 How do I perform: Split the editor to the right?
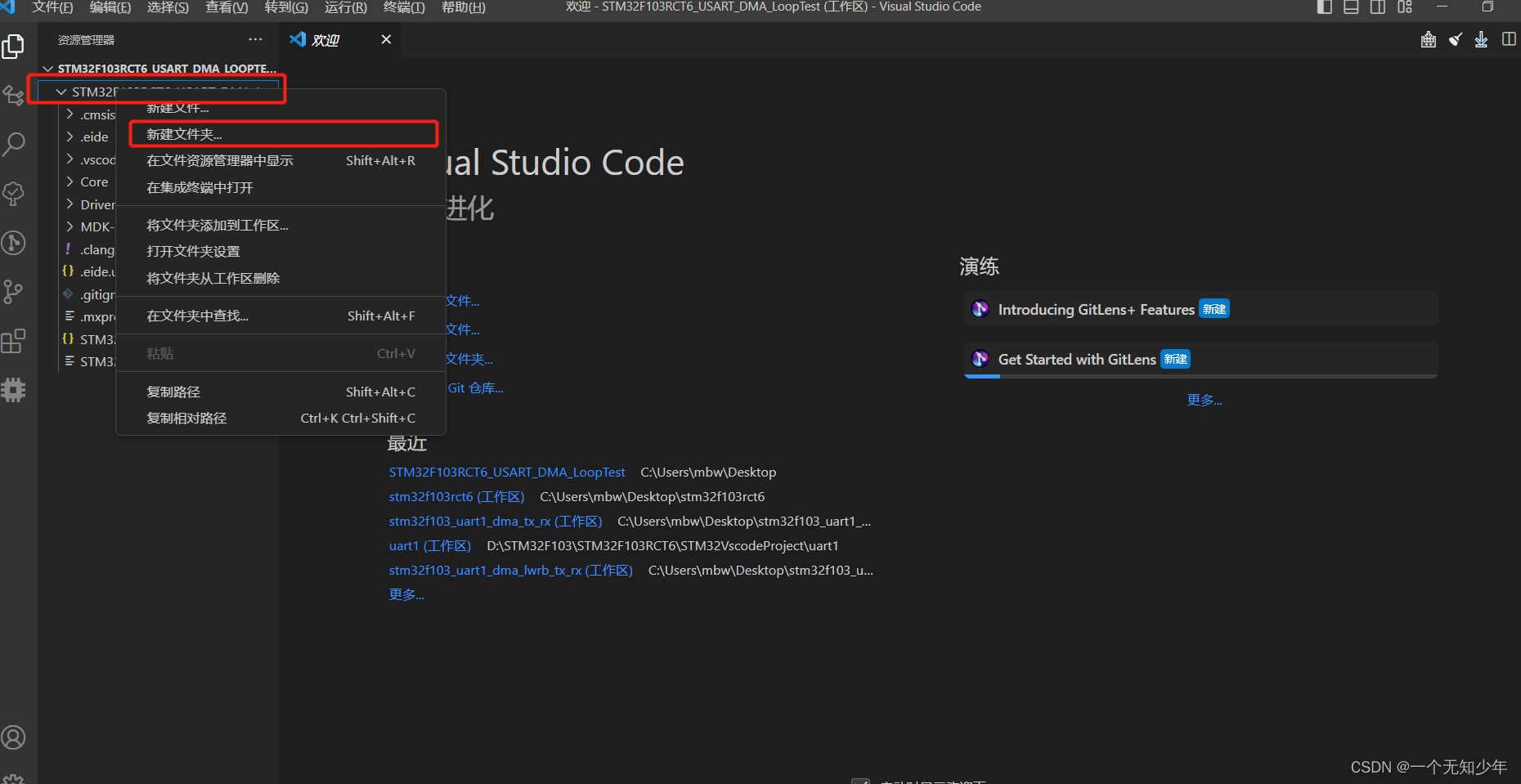1509,39
